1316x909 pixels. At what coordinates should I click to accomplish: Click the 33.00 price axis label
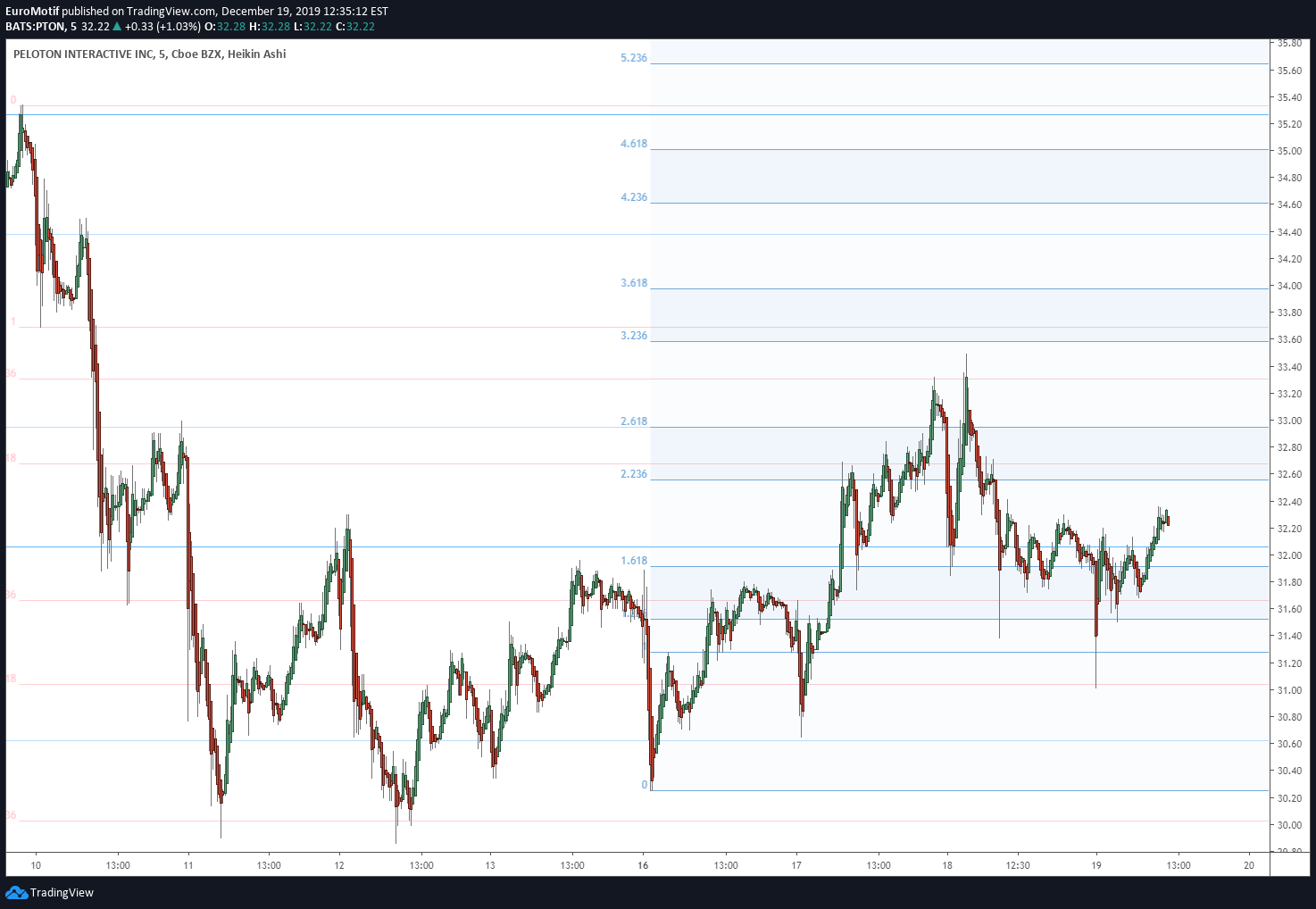point(1289,421)
